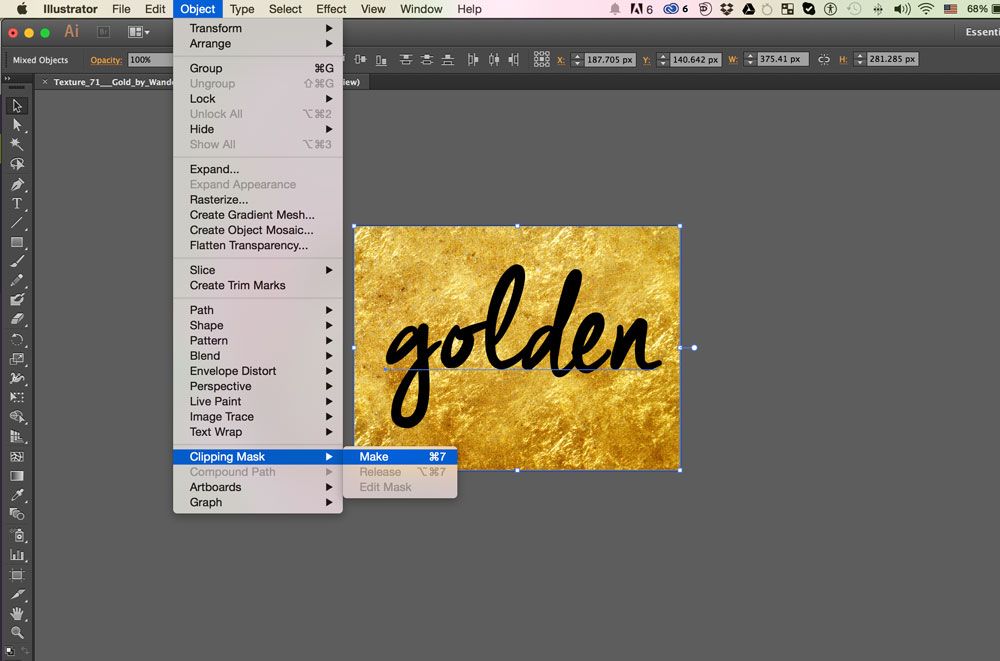Select the Column Graph tool

pos(17,555)
